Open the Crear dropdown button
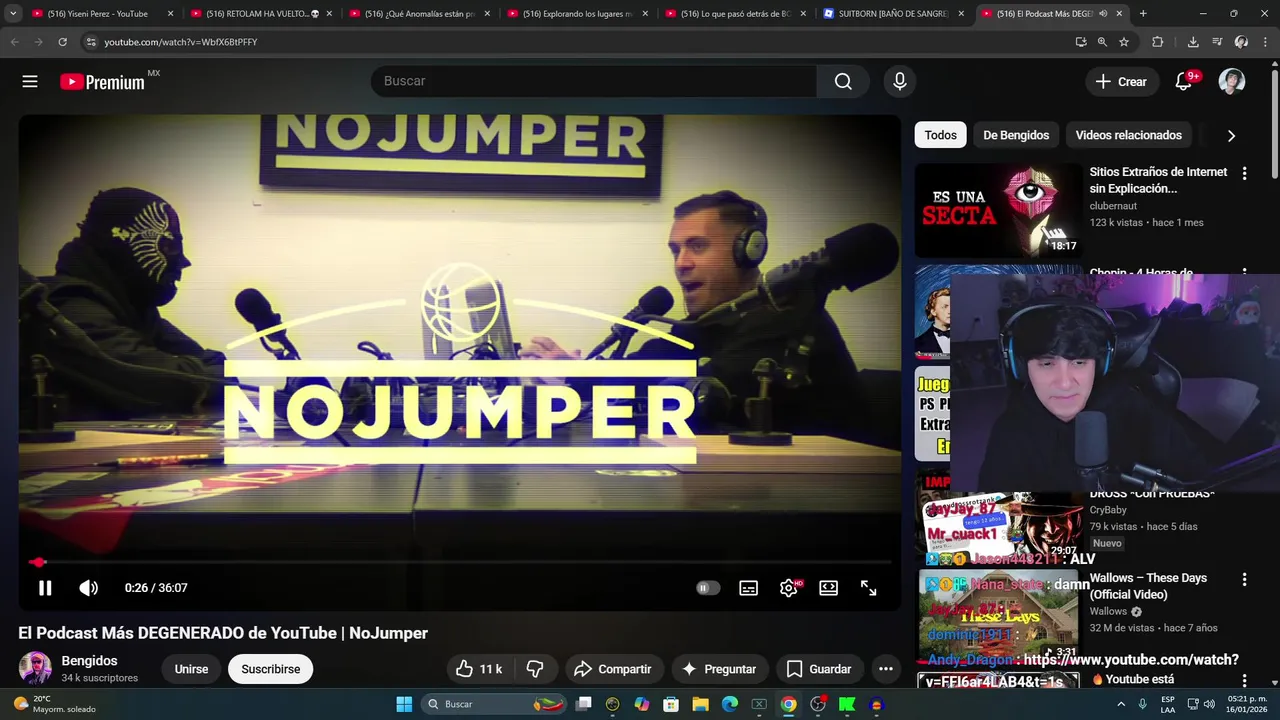Screen dimensions: 1280x720 click(x=1121, y=82)
